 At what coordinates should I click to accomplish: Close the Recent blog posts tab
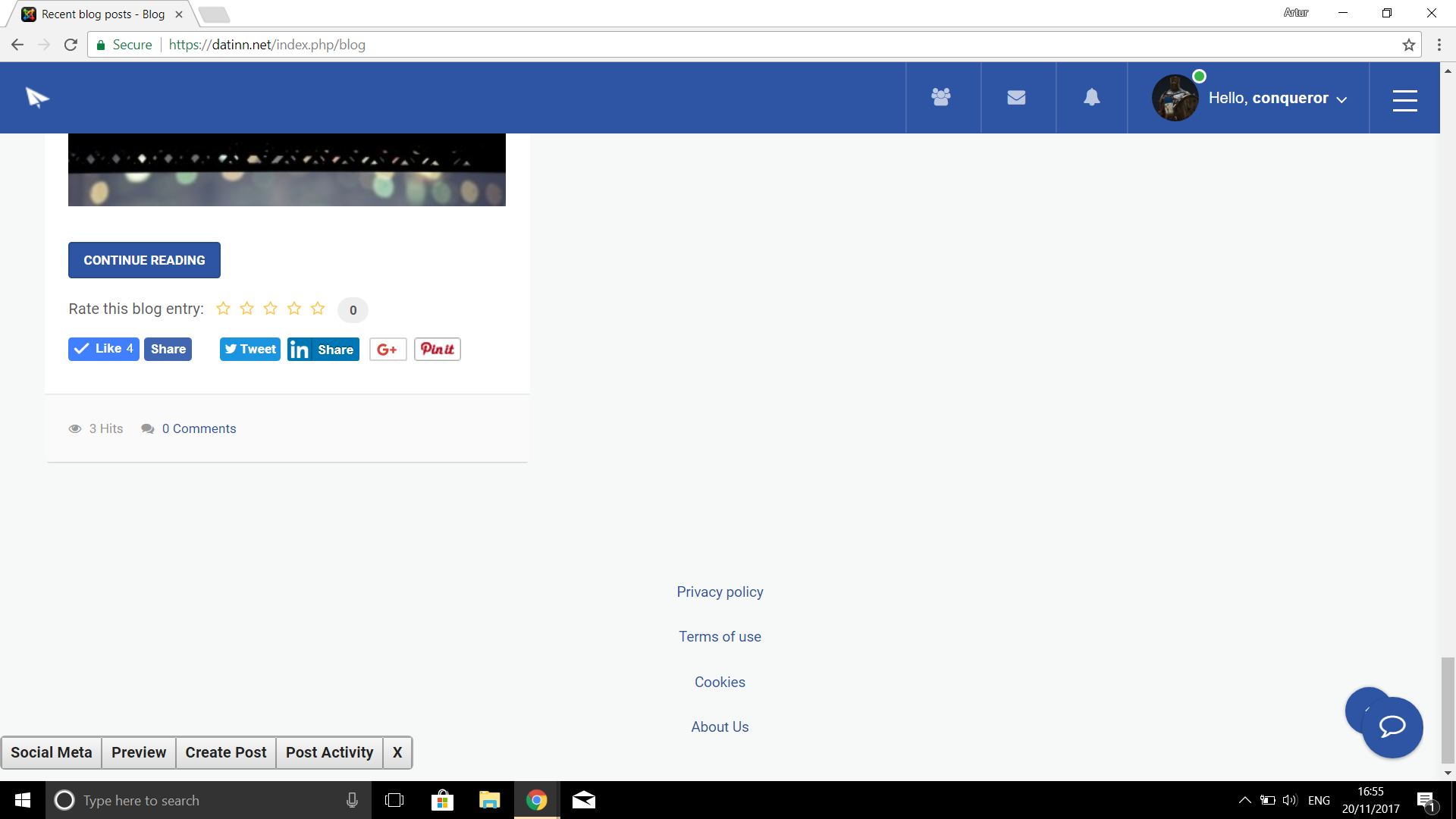point(179,14)
